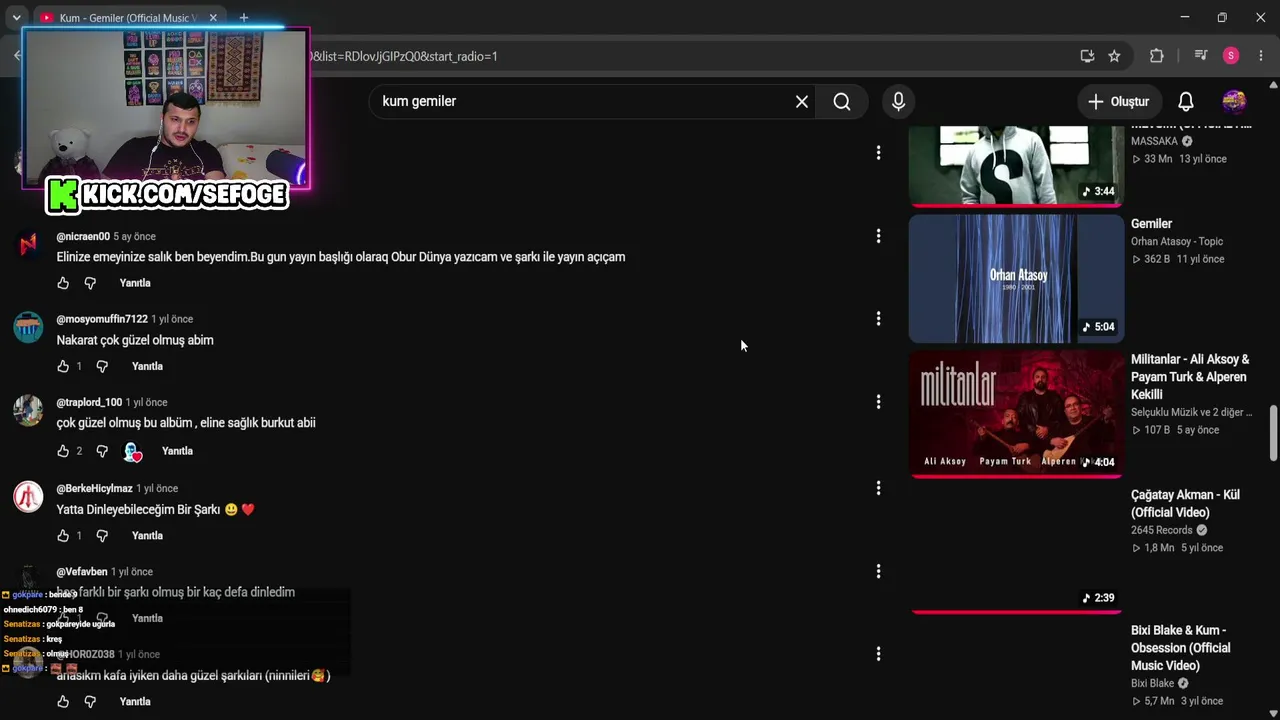The image size is (1280, 720).
Task: Dislike the "Nakarat çok güzel olmuş abim" comment
Action: tap(102, 366)
